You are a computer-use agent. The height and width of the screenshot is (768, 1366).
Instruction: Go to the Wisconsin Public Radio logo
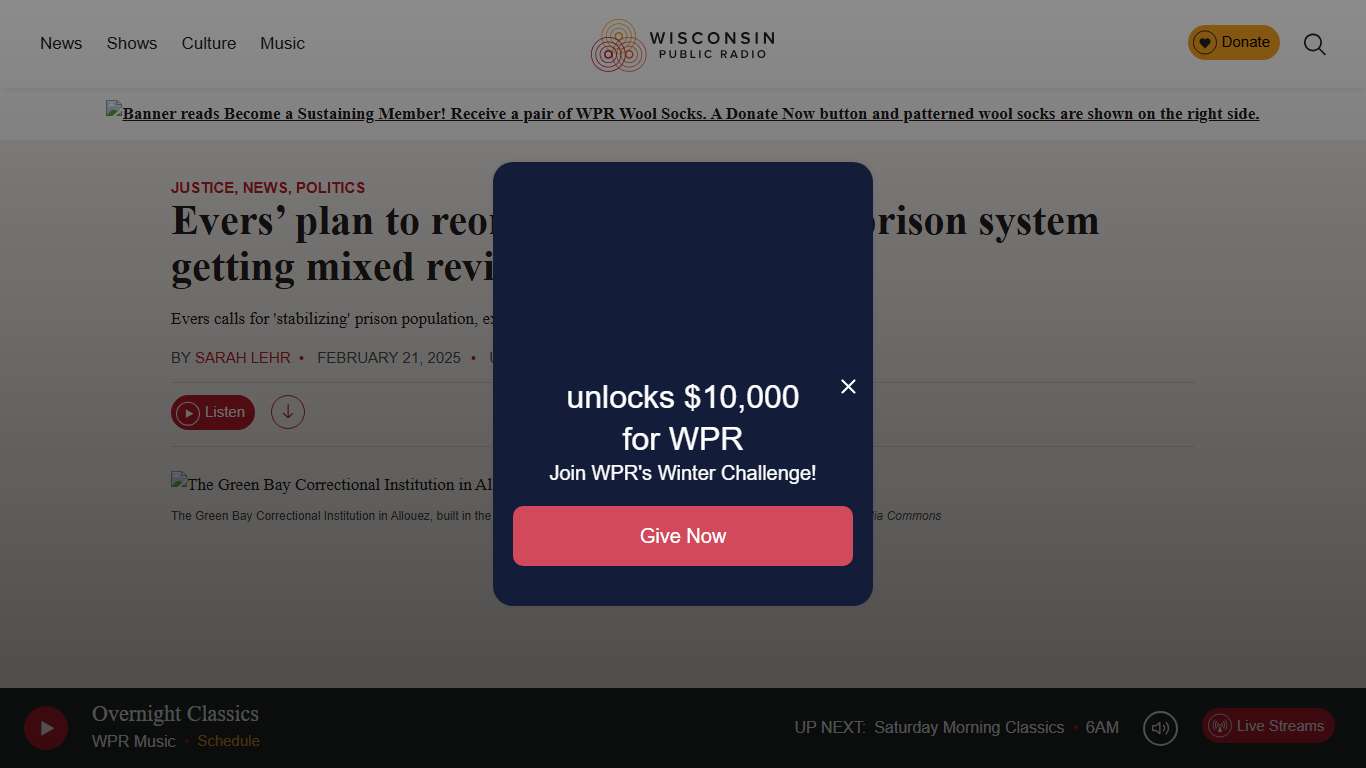pyautogui.click(x=683, y=45)
